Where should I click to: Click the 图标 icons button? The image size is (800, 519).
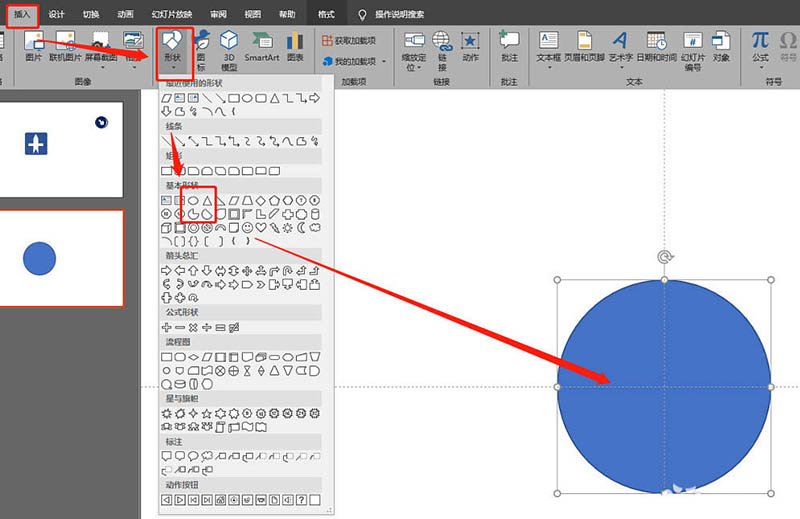[202, 50]
